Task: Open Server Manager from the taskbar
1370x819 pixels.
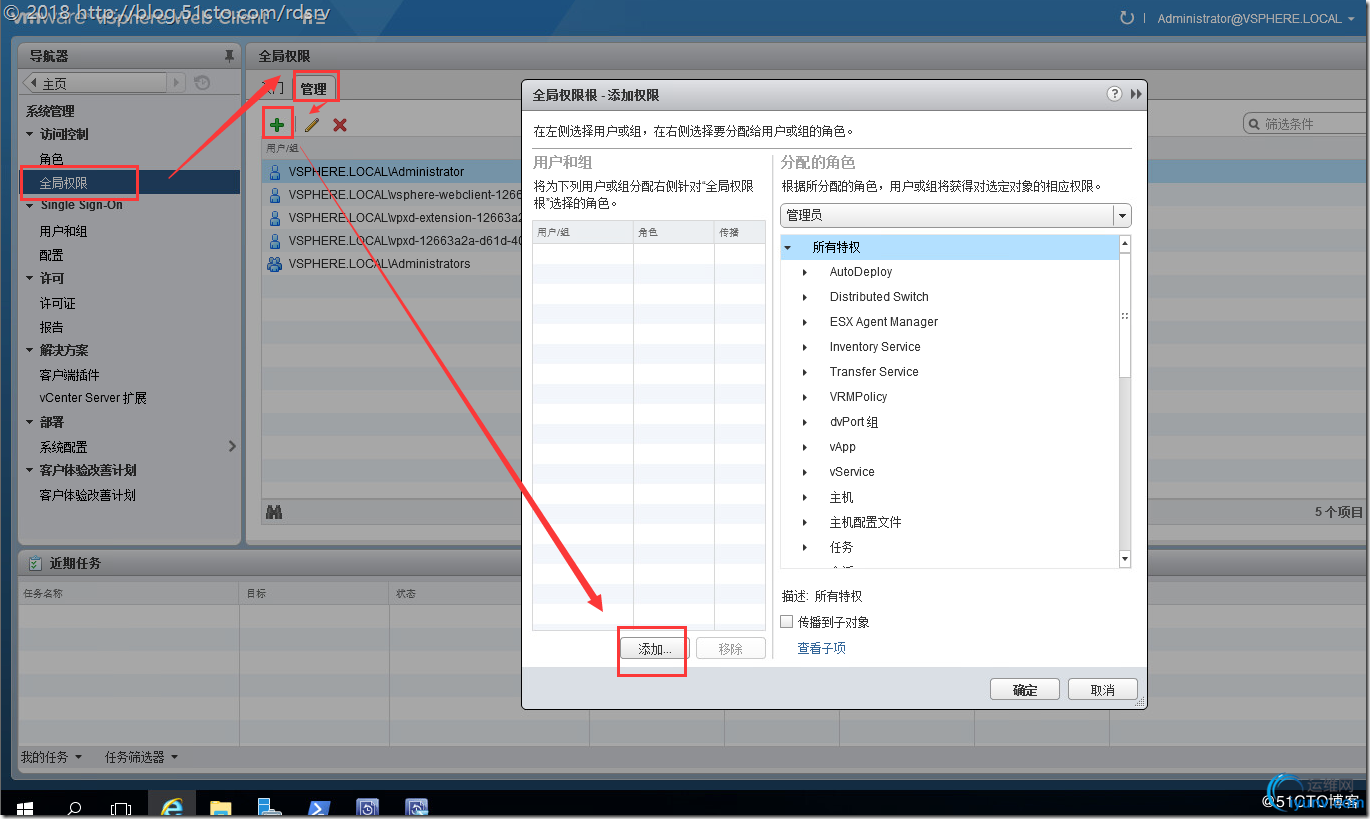Action: (269, 806)
